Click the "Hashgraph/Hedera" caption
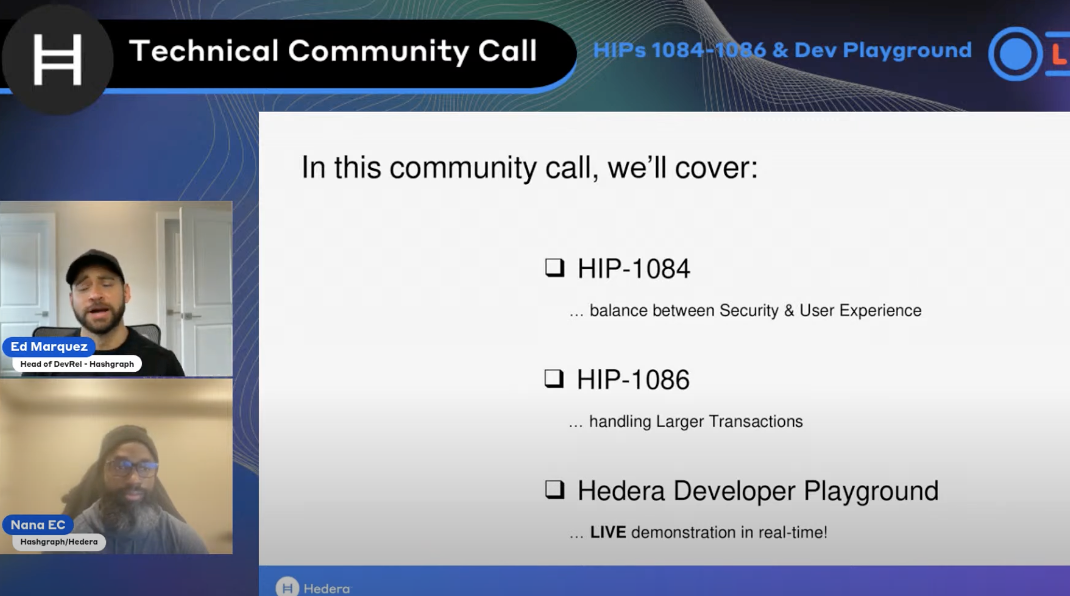The height and width of the screenshot is (596, 1070). click(x=59, y=542)
